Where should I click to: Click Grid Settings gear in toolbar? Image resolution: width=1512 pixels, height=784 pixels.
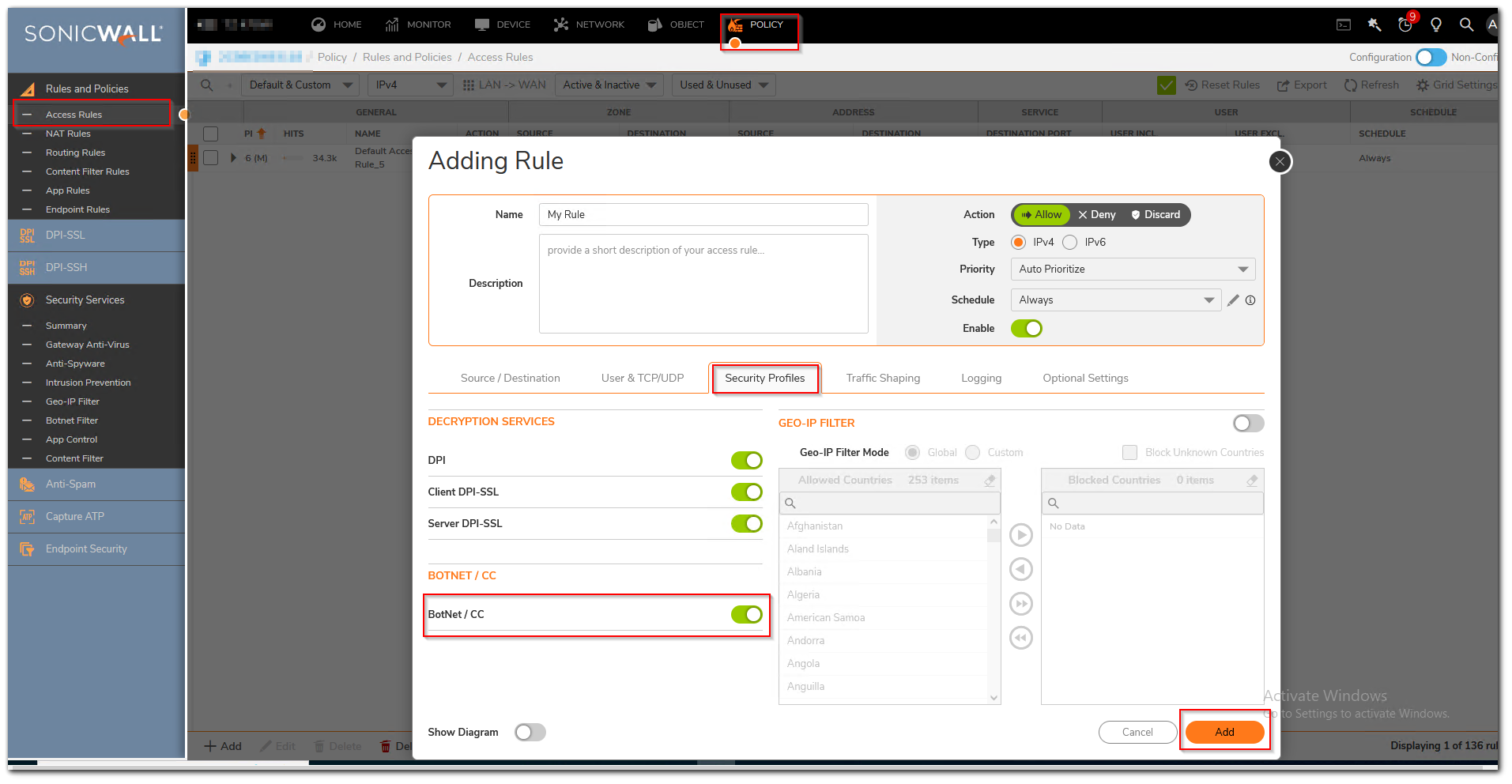tap(1457, 85)
